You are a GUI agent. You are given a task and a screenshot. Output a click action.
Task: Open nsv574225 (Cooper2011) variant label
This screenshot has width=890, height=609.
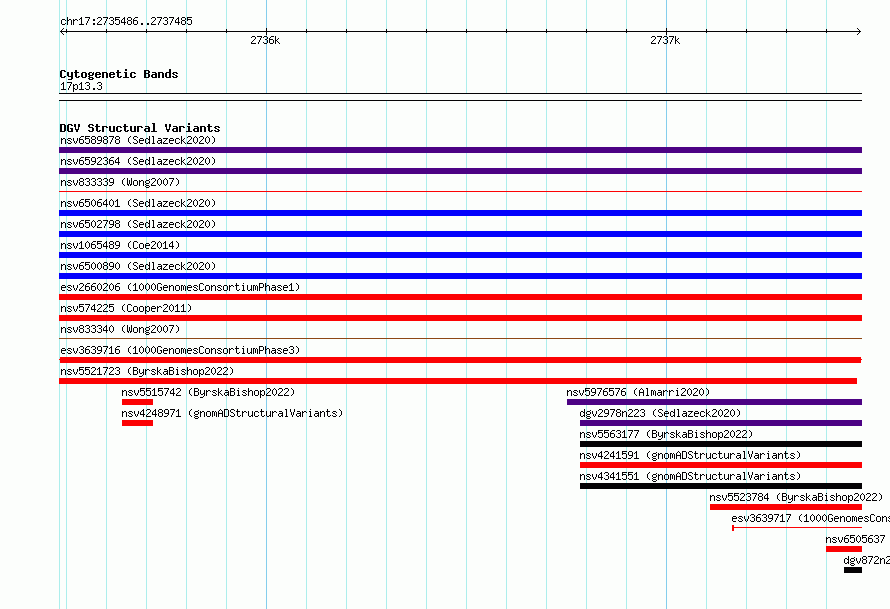126,308
